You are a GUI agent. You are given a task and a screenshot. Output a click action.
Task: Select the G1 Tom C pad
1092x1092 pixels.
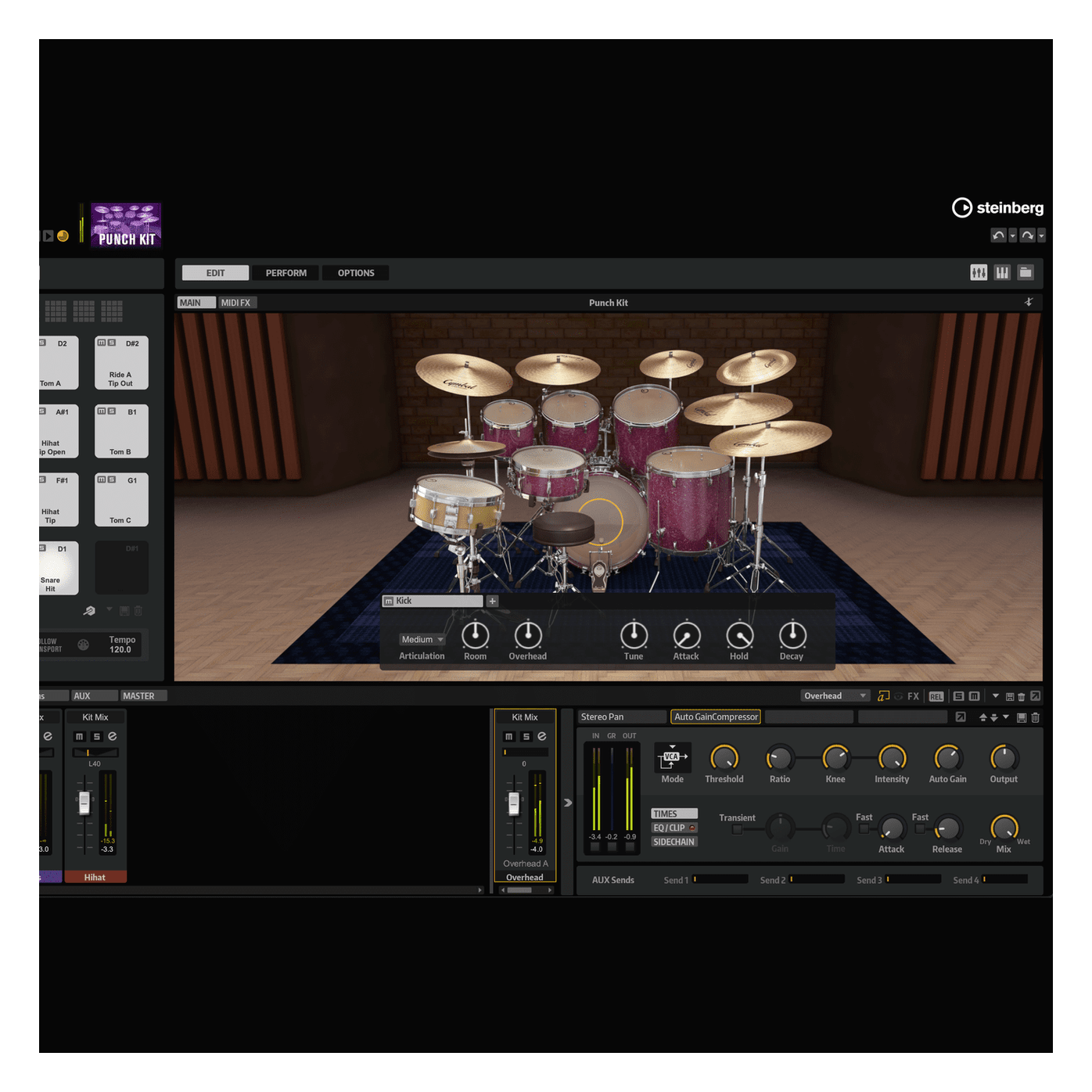point(121,500)
